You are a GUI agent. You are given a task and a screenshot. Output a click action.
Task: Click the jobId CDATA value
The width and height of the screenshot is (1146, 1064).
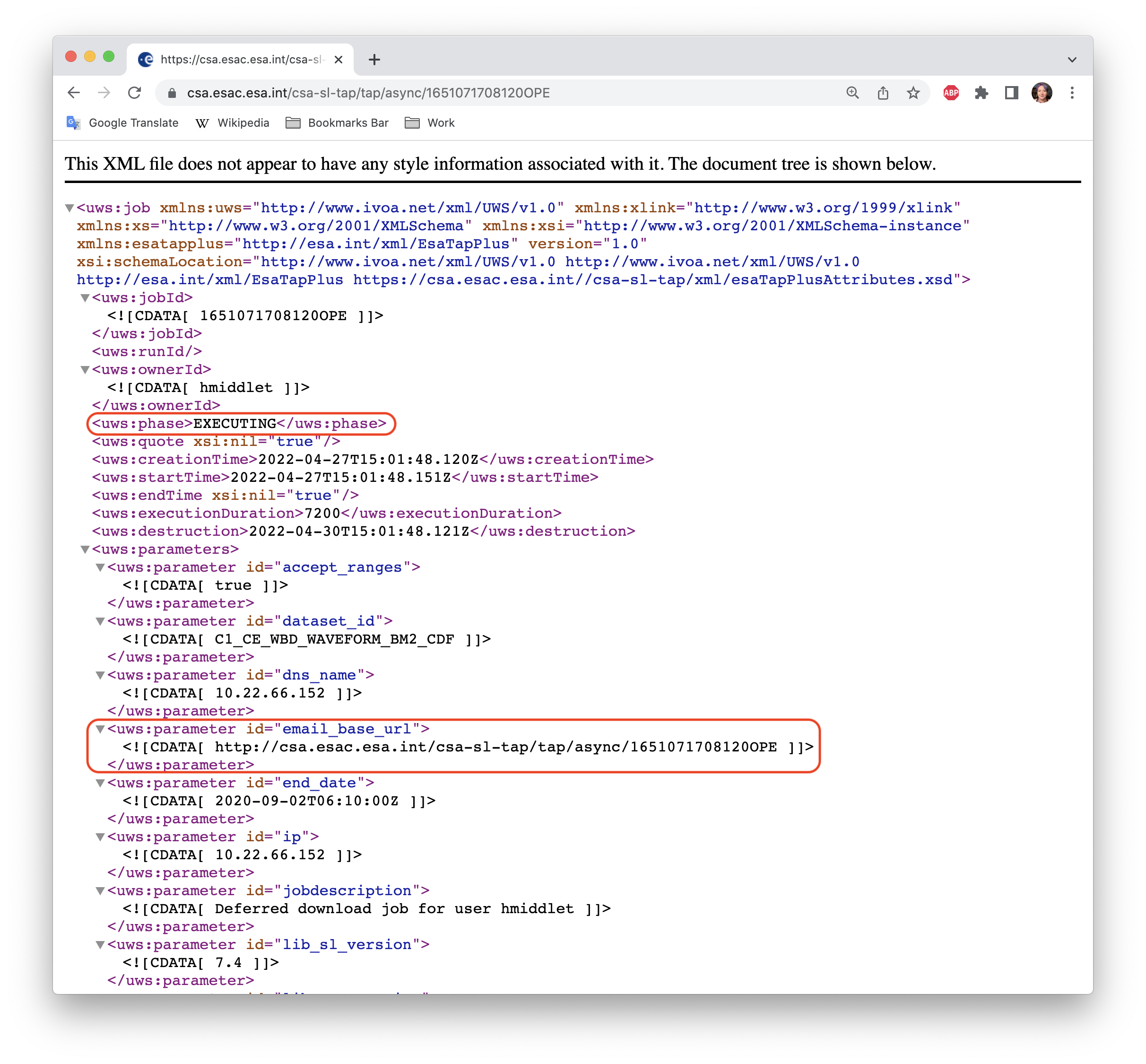[x=273, y=315]
